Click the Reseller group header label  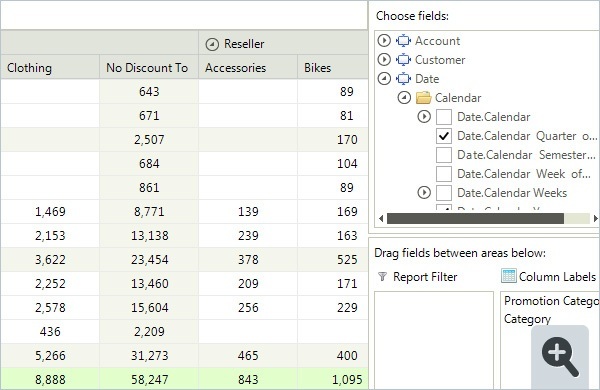[244, 44]
